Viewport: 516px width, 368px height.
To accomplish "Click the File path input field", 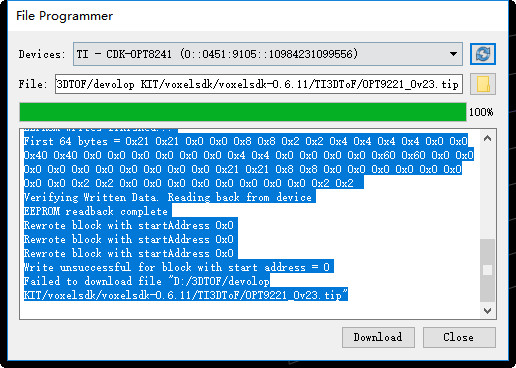I will [x=259, y=84].
